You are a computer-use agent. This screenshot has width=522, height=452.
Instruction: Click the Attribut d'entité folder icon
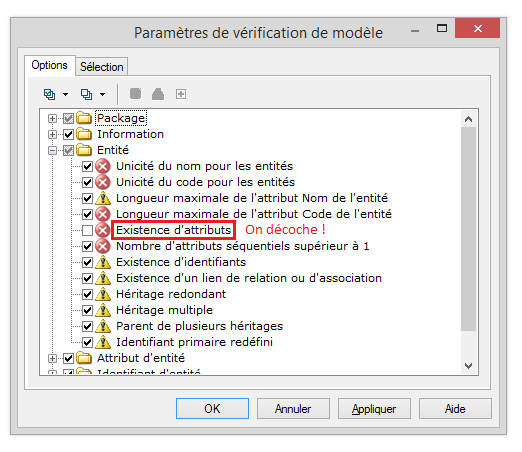(84, 358)
